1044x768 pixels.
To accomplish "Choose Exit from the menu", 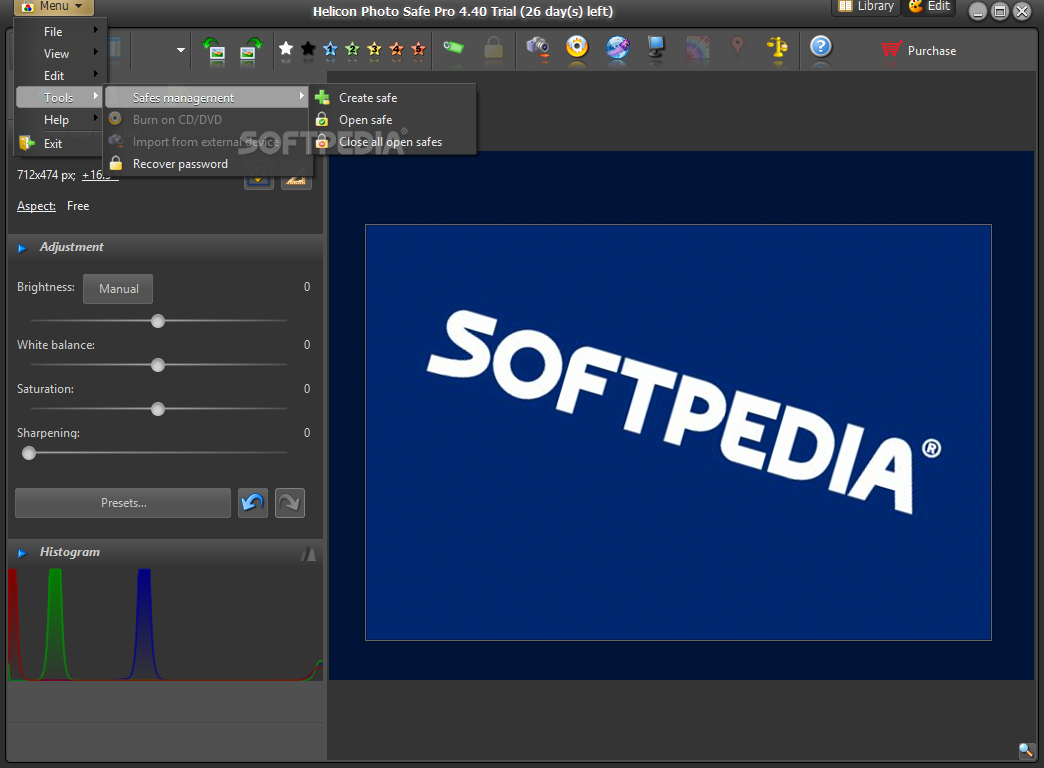I will coord(59,143).
